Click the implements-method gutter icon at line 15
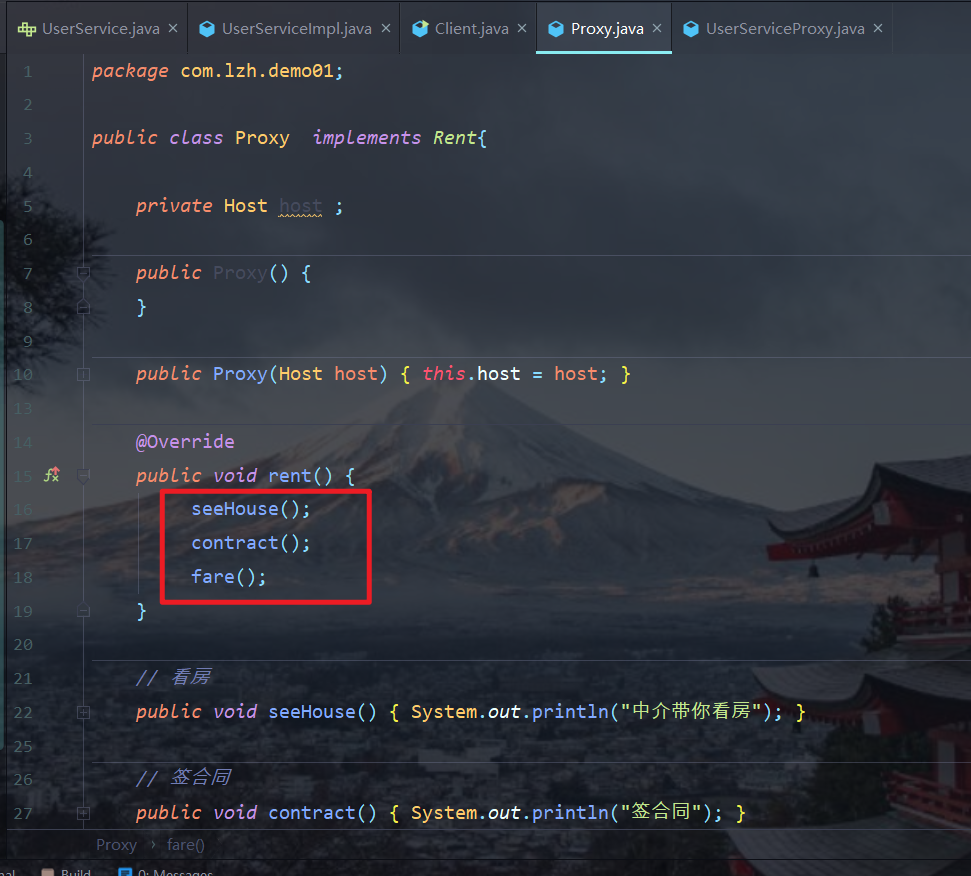 tap(52, 475)
